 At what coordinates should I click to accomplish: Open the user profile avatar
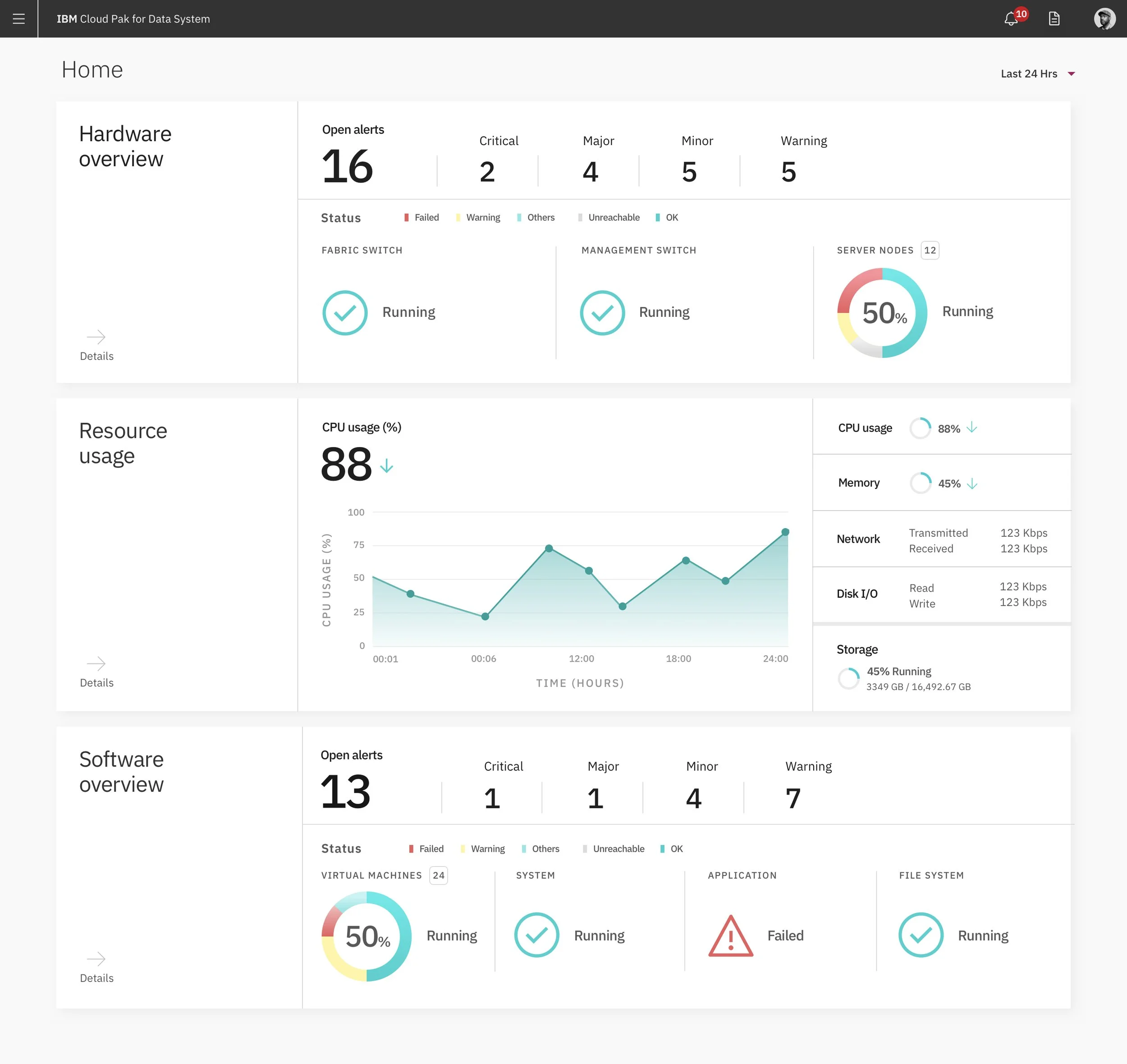click(x=1104, y=19)
